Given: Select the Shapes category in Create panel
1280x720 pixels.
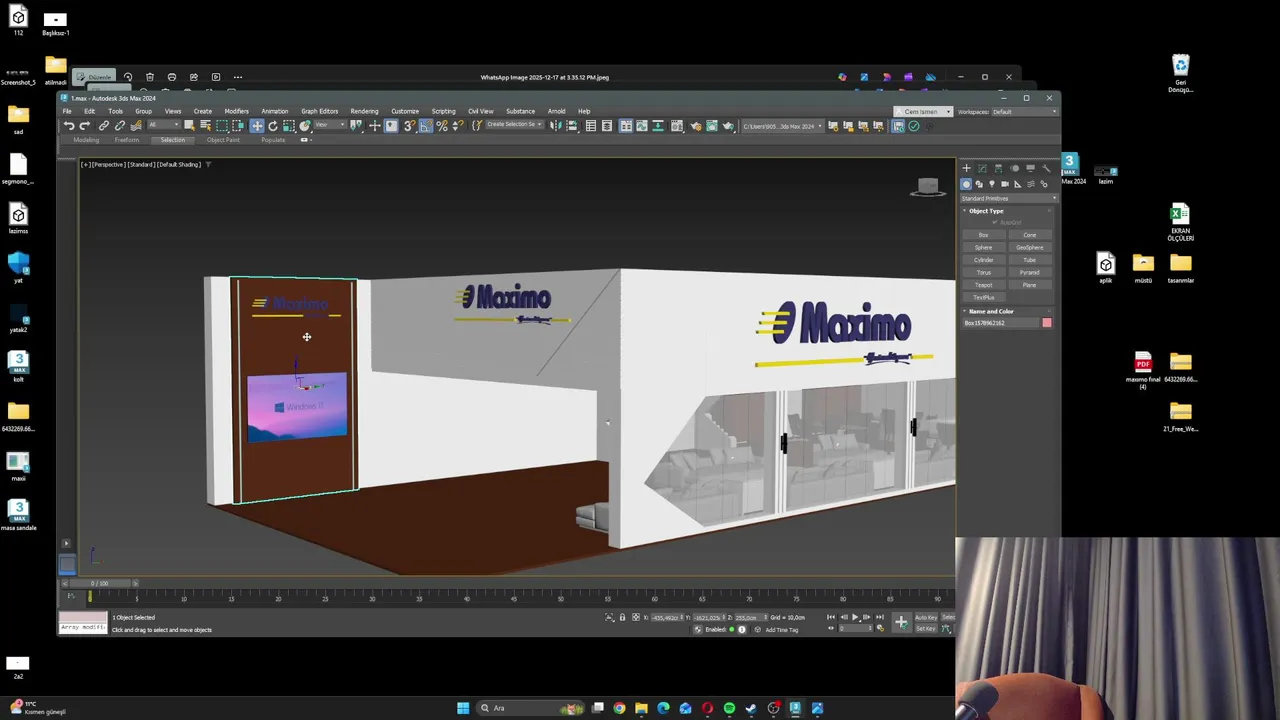Looking at the screenshot, I should pos(979,184).
